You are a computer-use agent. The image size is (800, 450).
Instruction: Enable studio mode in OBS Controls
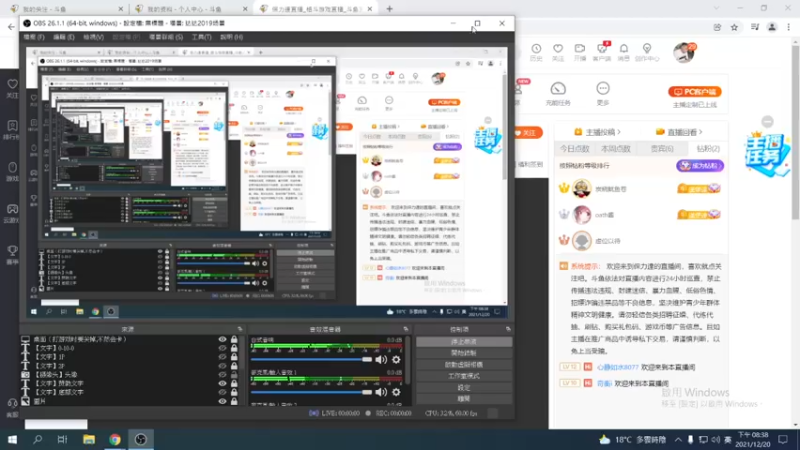pyautogui.click(x=464, y=376)
